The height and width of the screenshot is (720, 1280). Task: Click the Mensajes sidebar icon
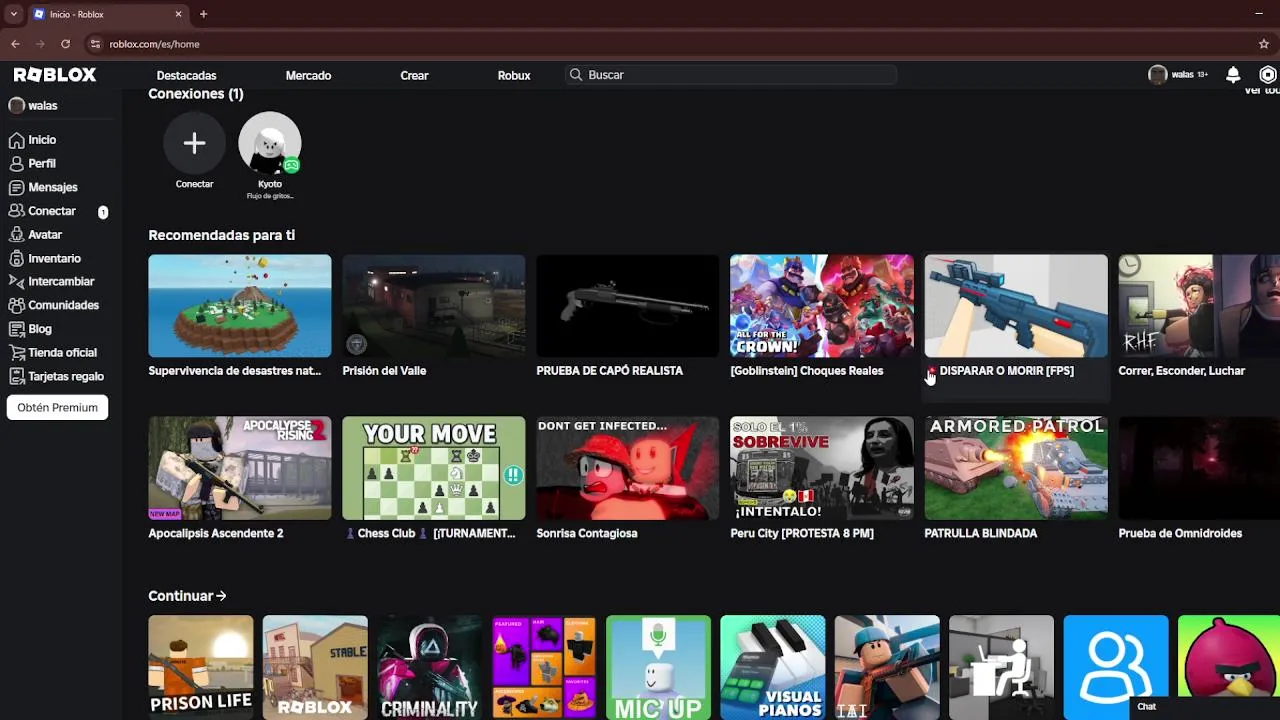point(16,187)
